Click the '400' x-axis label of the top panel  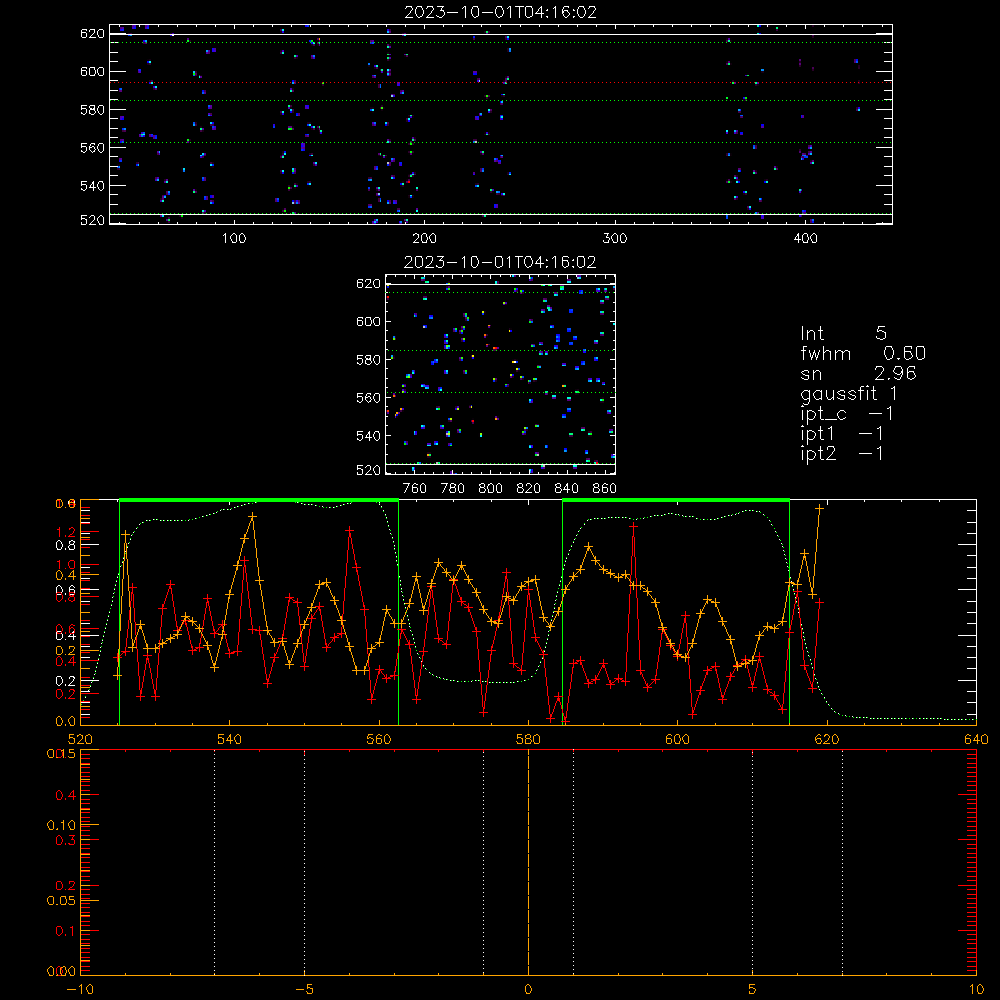tap(805, 239)
